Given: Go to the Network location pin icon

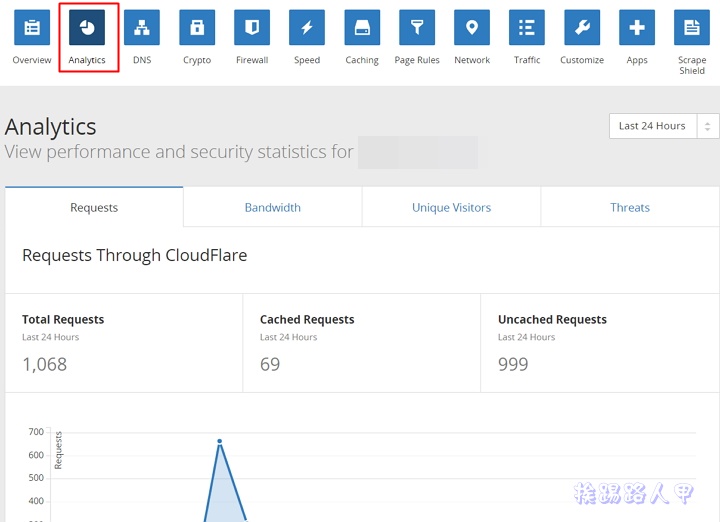Looking at the screenshot, I should pos(472,28).
